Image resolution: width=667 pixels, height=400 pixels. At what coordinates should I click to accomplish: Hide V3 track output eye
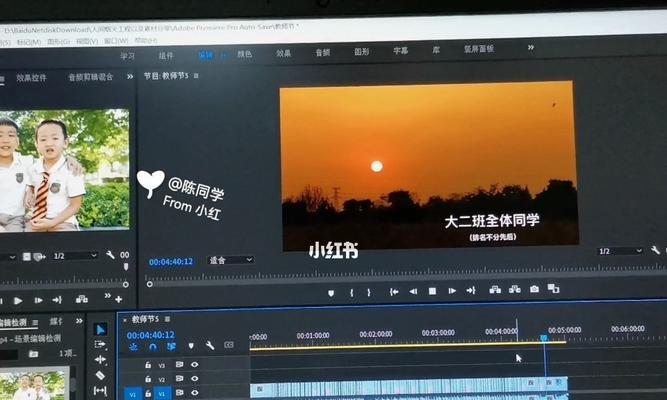(x=194, y=364)
